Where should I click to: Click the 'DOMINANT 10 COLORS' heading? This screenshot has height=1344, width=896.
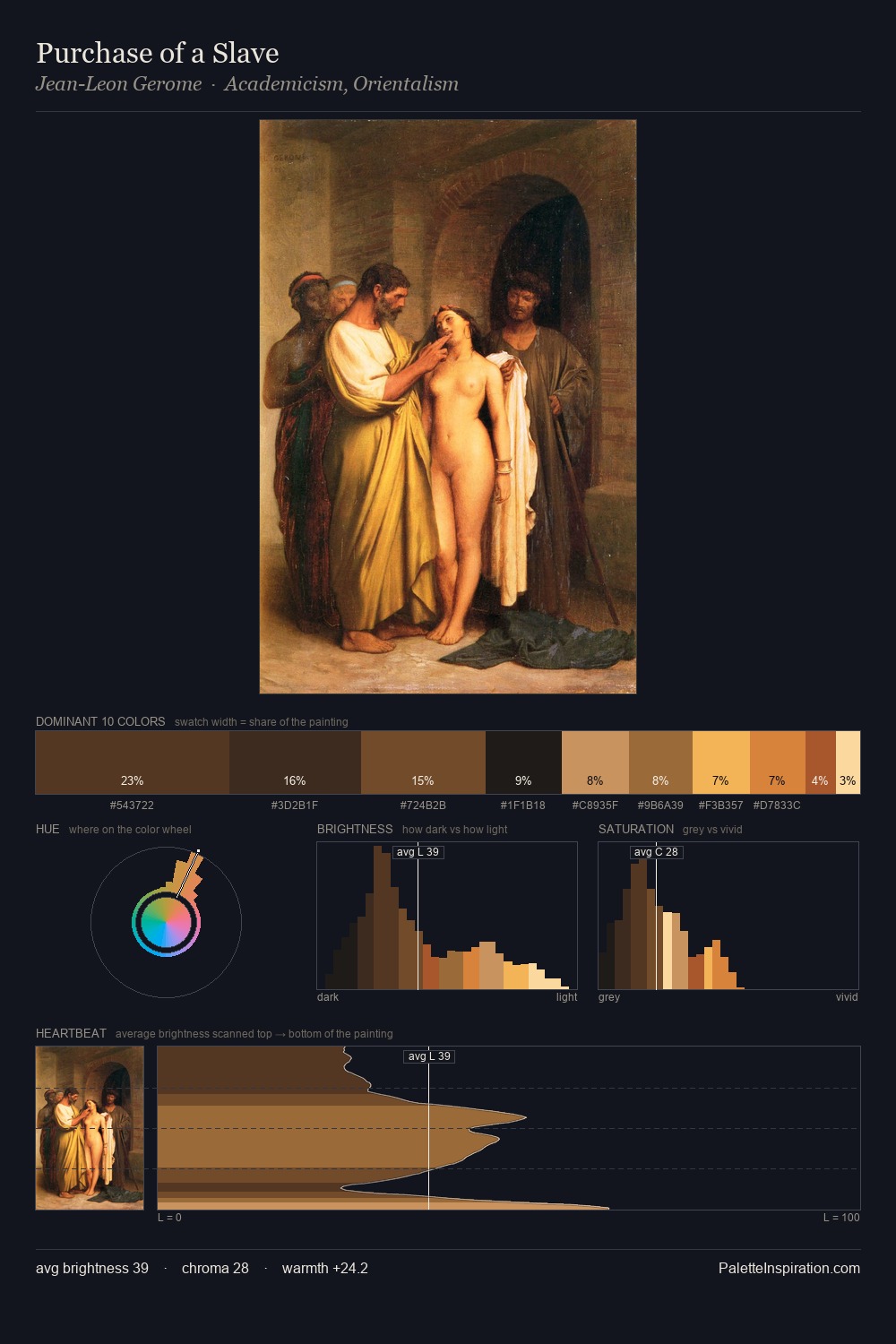[x=100, y=721]
